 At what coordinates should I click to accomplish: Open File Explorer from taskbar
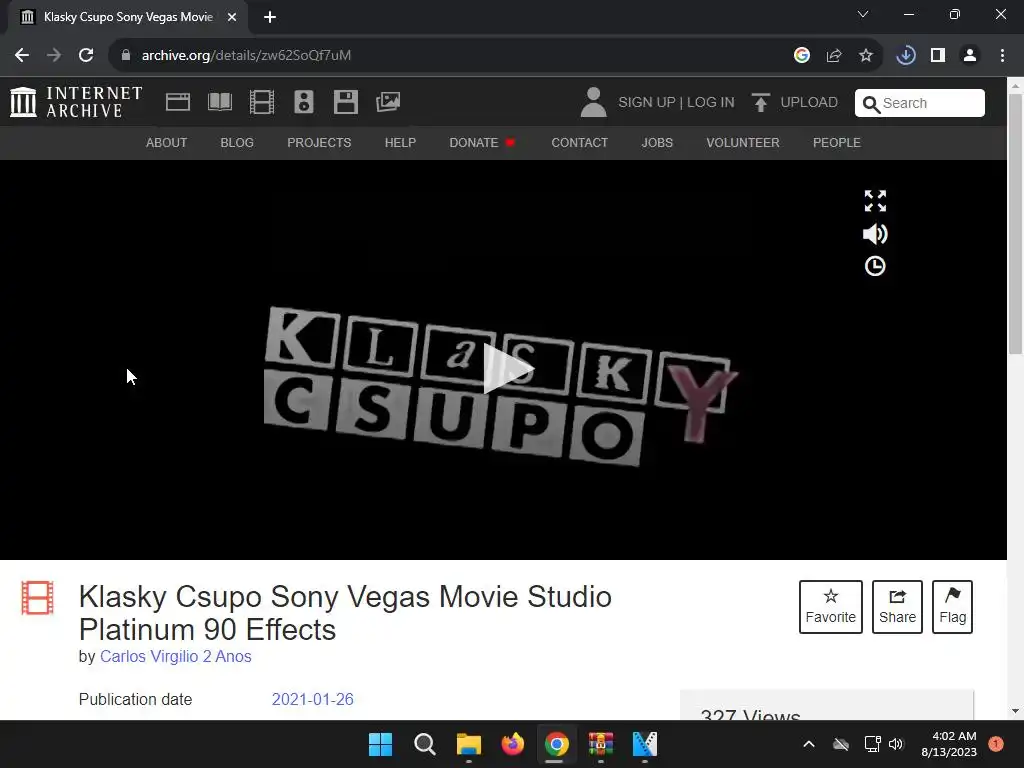468,744
